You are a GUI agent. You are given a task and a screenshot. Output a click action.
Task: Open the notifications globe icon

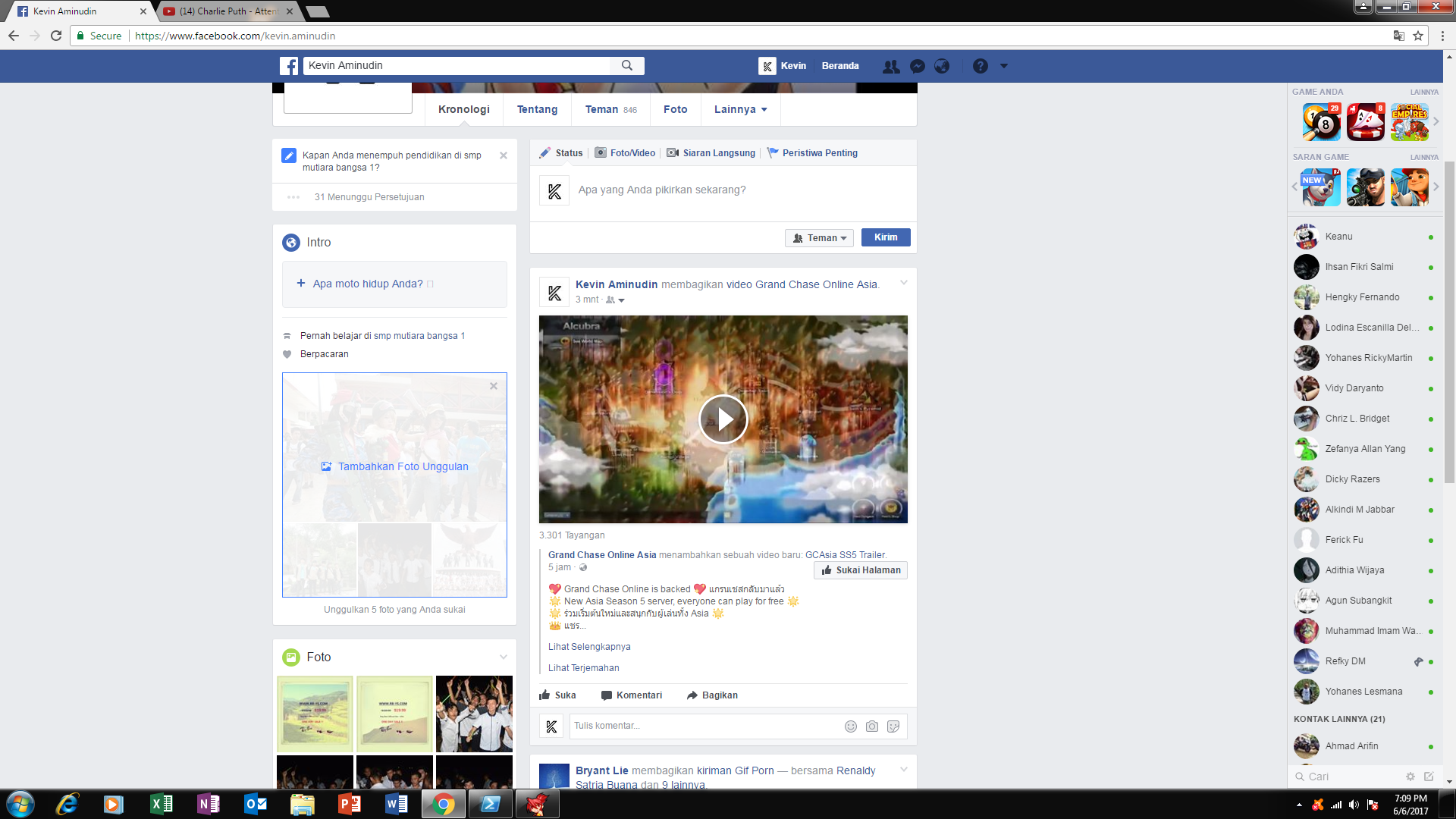(942, 66)
